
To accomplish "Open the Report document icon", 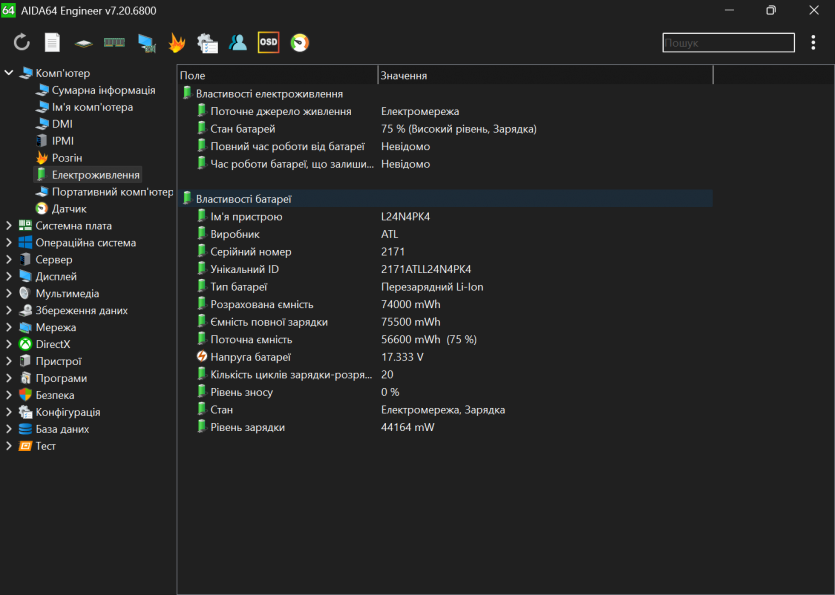I will click(52, 42).
